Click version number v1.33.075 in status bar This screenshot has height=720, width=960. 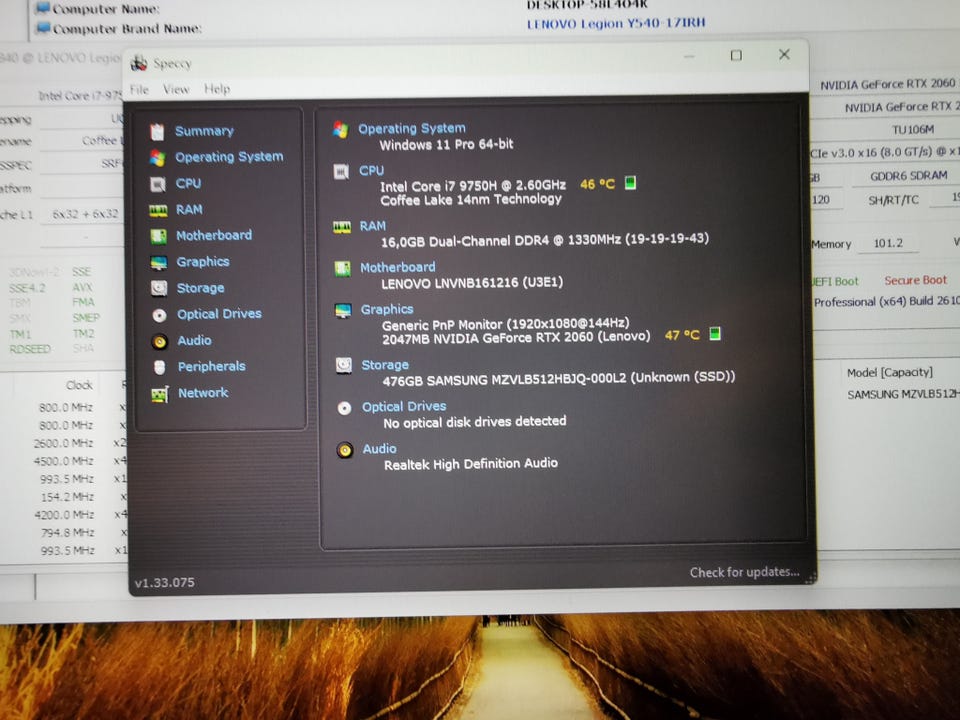(x=165, y=582)
